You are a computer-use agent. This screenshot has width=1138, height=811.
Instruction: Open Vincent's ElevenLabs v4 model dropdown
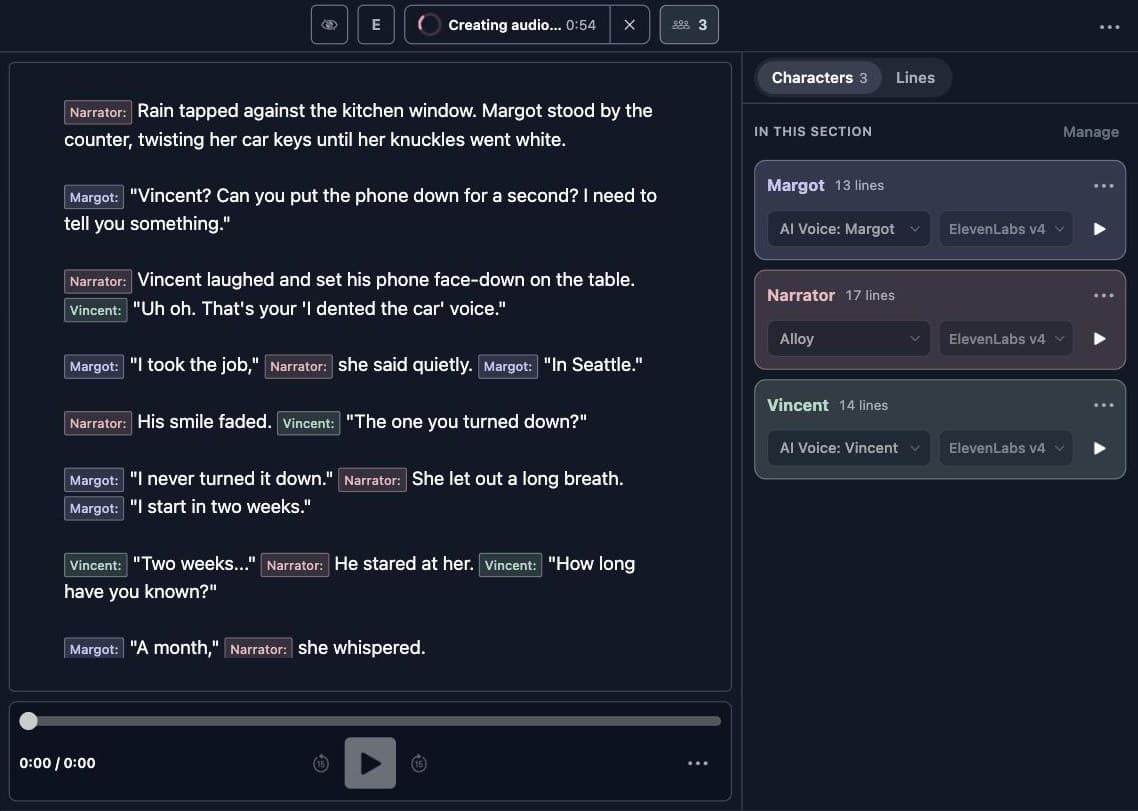pyautogui.click(x=1006, y=448)
